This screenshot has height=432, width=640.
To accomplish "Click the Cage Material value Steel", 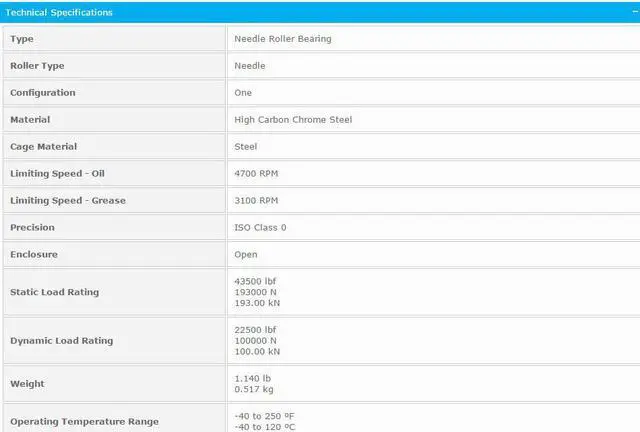I will click(246, 147).
